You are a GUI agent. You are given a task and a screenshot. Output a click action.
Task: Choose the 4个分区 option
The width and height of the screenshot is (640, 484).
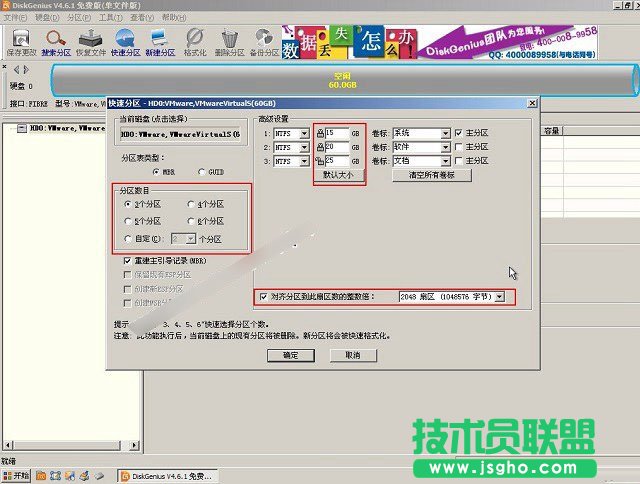pos(191,204)
